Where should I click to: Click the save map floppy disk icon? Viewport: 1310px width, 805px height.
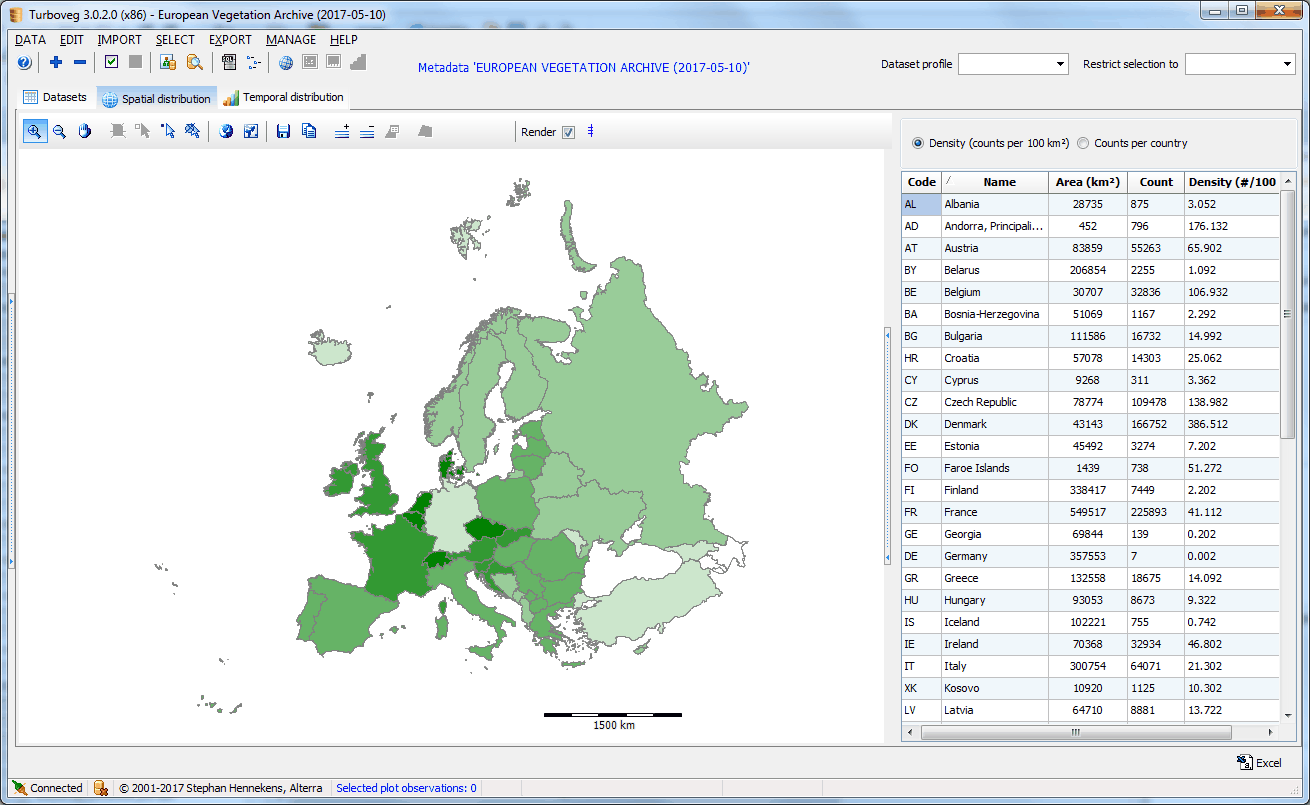coord(283,132)
